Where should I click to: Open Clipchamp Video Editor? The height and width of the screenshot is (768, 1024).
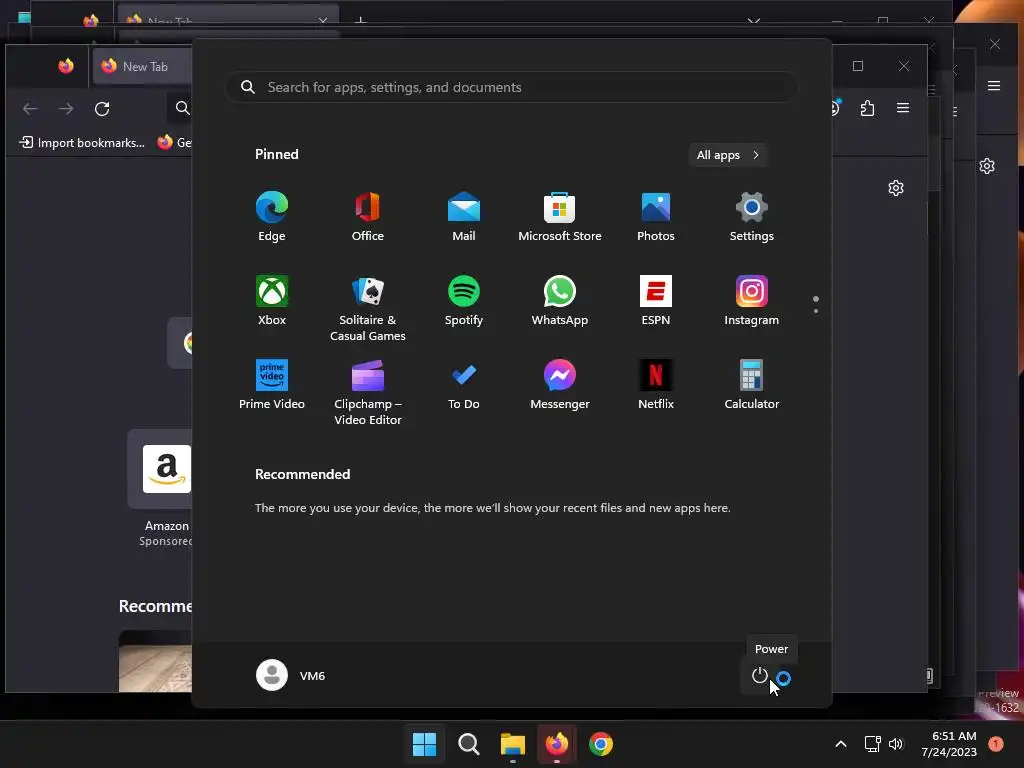[368, 393]
